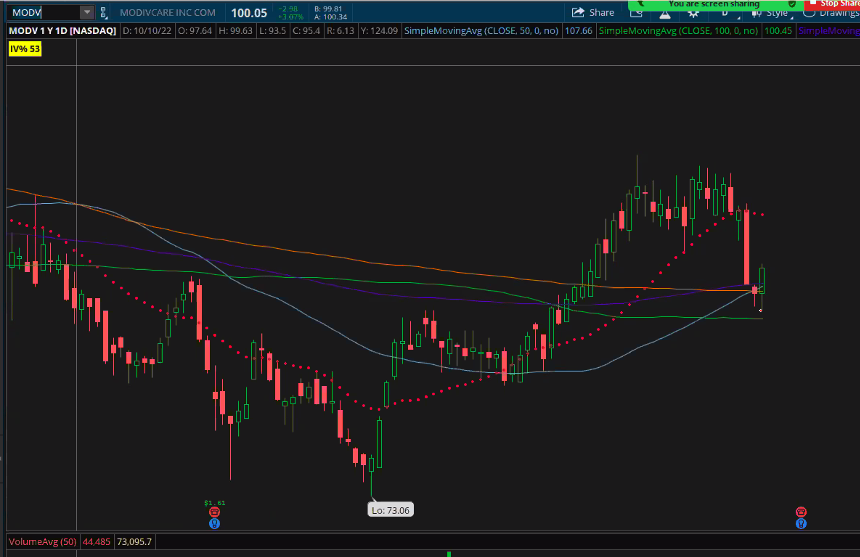
Task: Click the right blue lightbulb event icon
Action: [801, 524]
